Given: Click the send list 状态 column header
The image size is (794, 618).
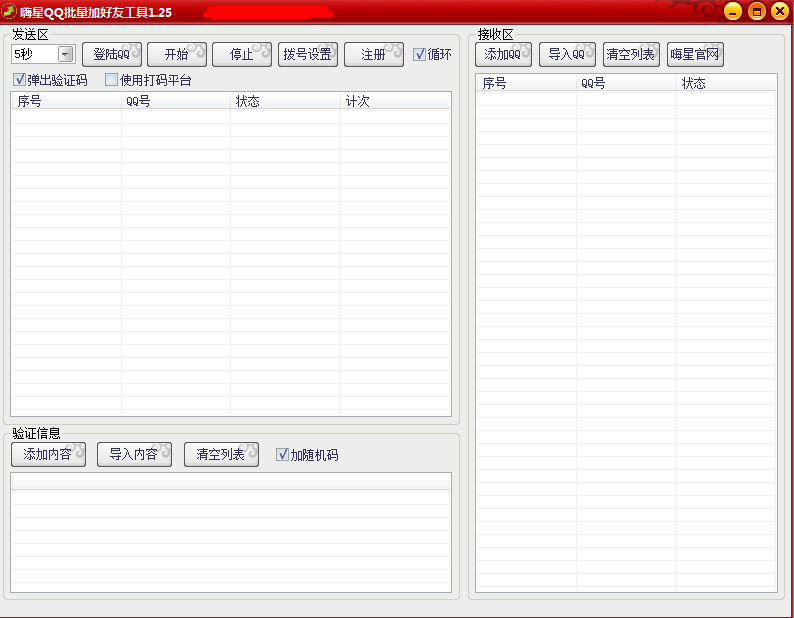Looking at the screenshot, I should [x=286, y=101].
